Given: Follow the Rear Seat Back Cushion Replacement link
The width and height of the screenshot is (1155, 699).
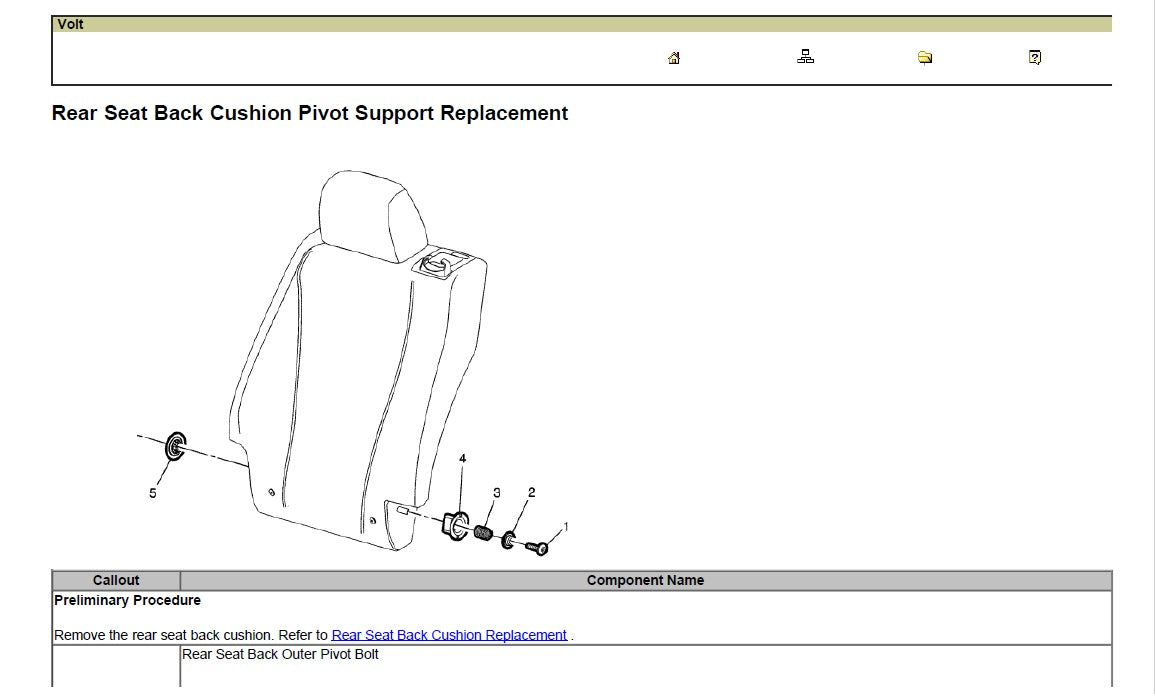Looking at the screenshot, I should pos(449,635).
